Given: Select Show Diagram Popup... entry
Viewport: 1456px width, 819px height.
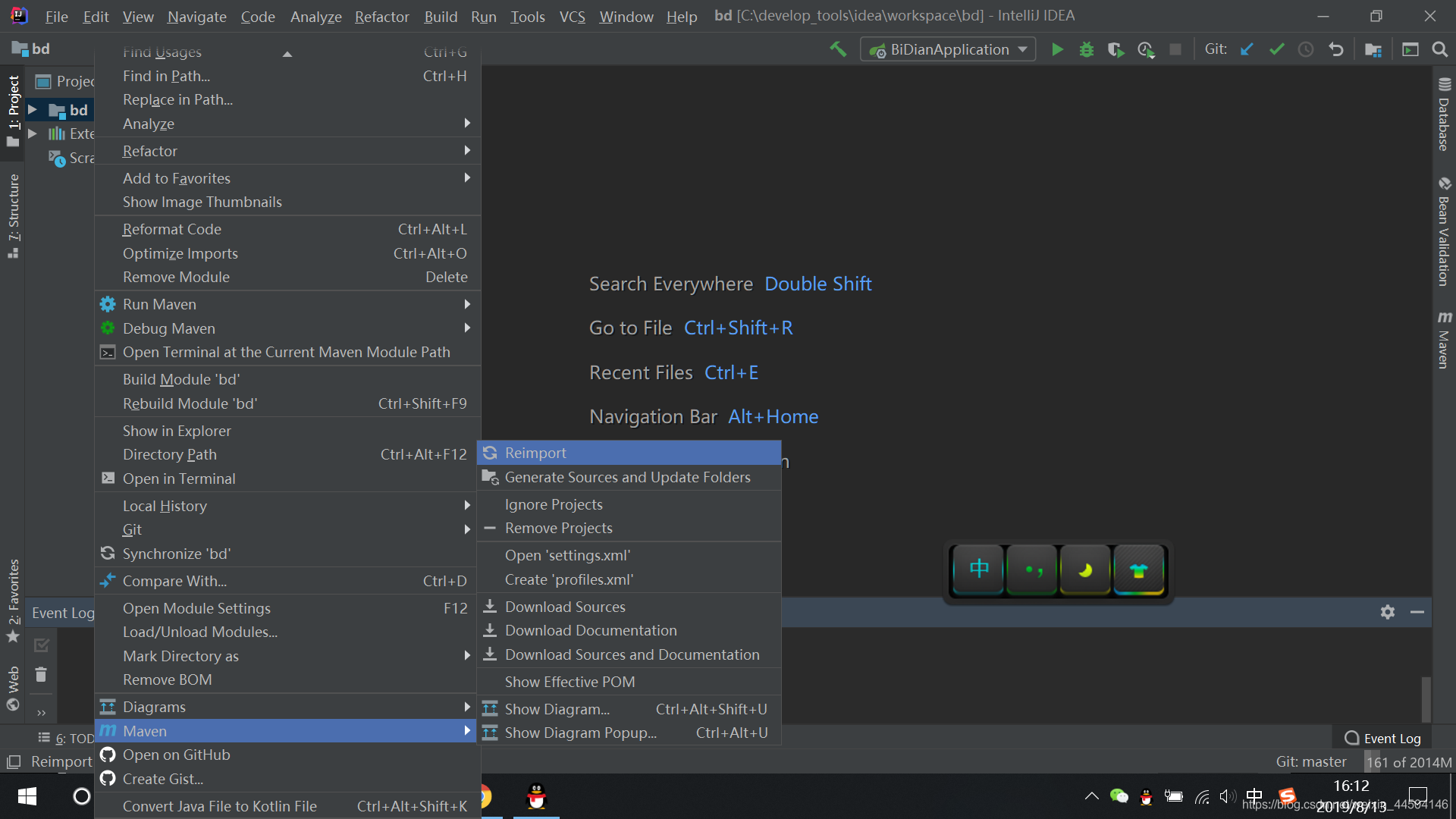Looking at the screenshot, I should pos(629,733).
